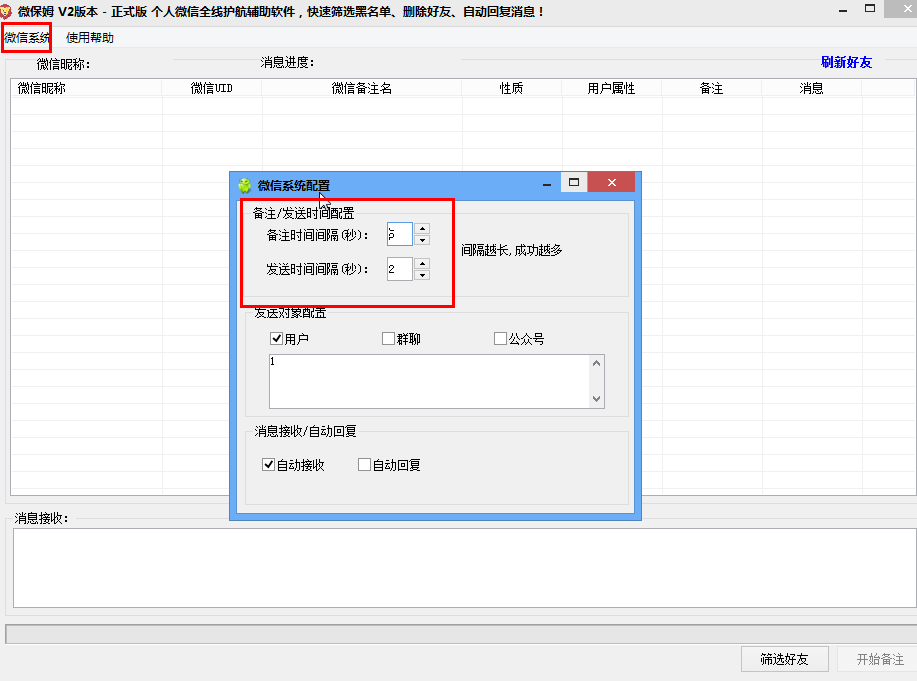
Task: Minimize the 微信系统配置 dialog
Action: [x=547, y=184]
